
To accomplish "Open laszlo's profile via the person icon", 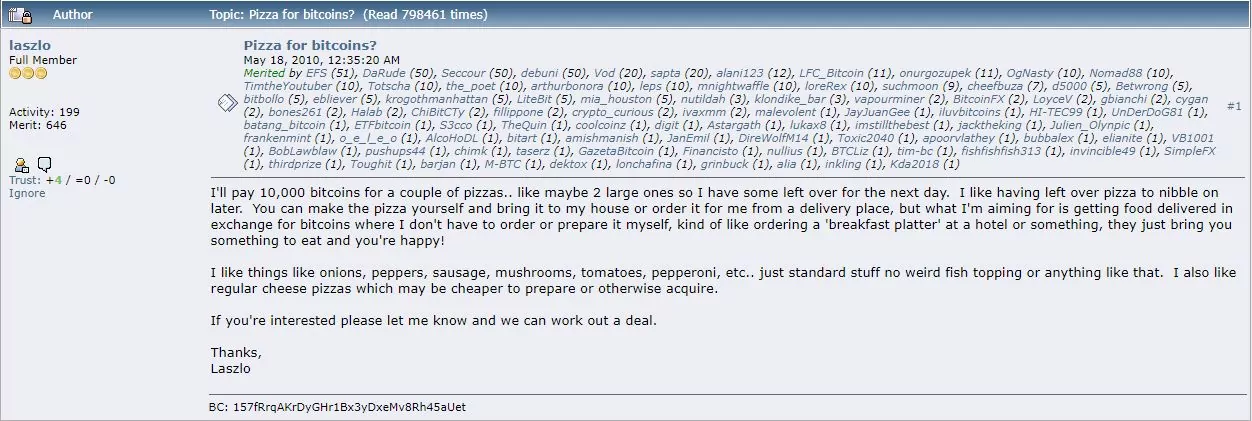I will coord(21,165).
